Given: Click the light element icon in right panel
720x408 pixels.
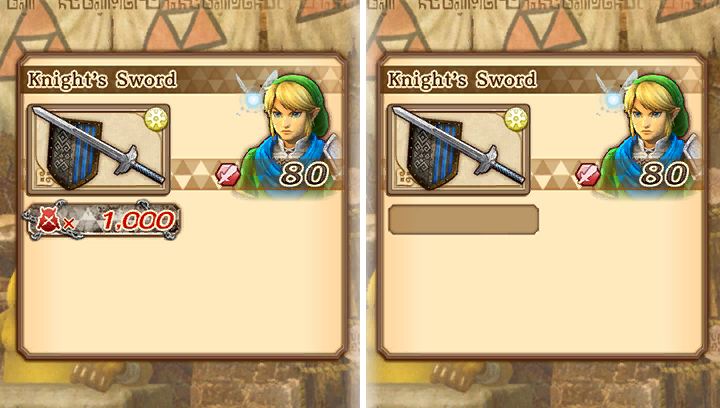Looking at the screenshot, I should coord(516,119).
